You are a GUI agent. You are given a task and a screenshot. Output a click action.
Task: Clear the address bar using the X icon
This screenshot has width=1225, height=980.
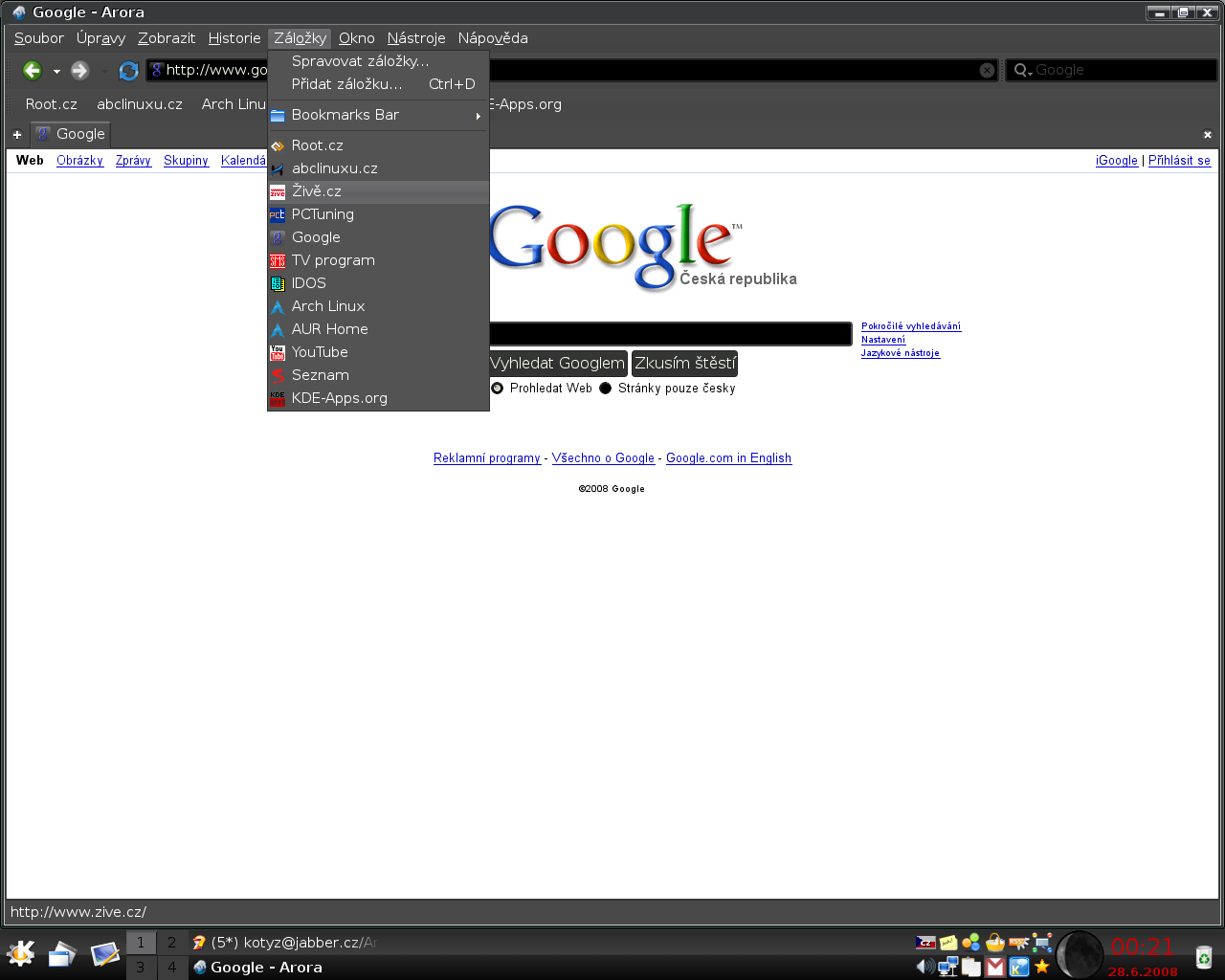coord(987,70)
